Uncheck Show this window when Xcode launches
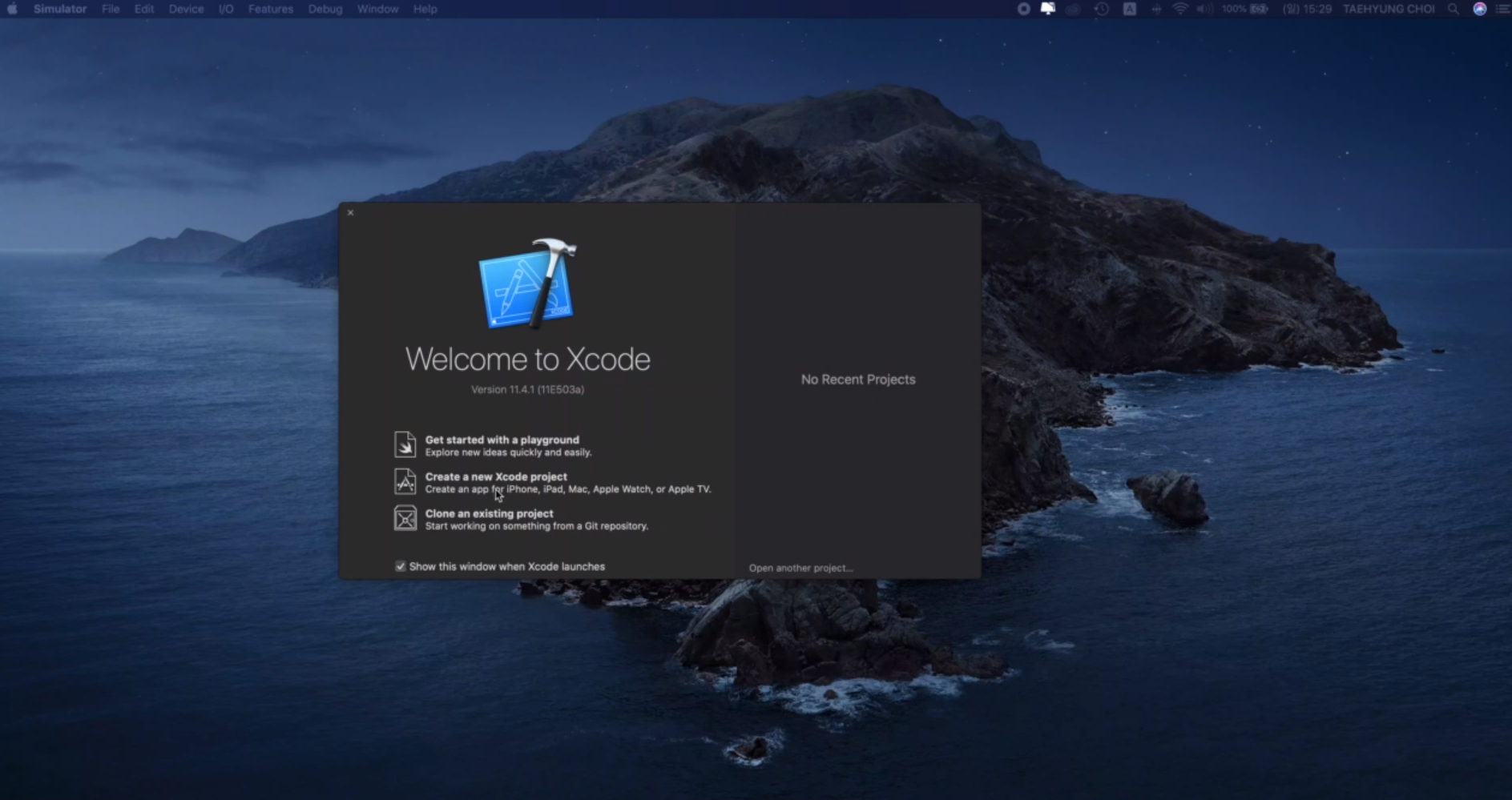 pyautogui.click(x=400, y=566)
